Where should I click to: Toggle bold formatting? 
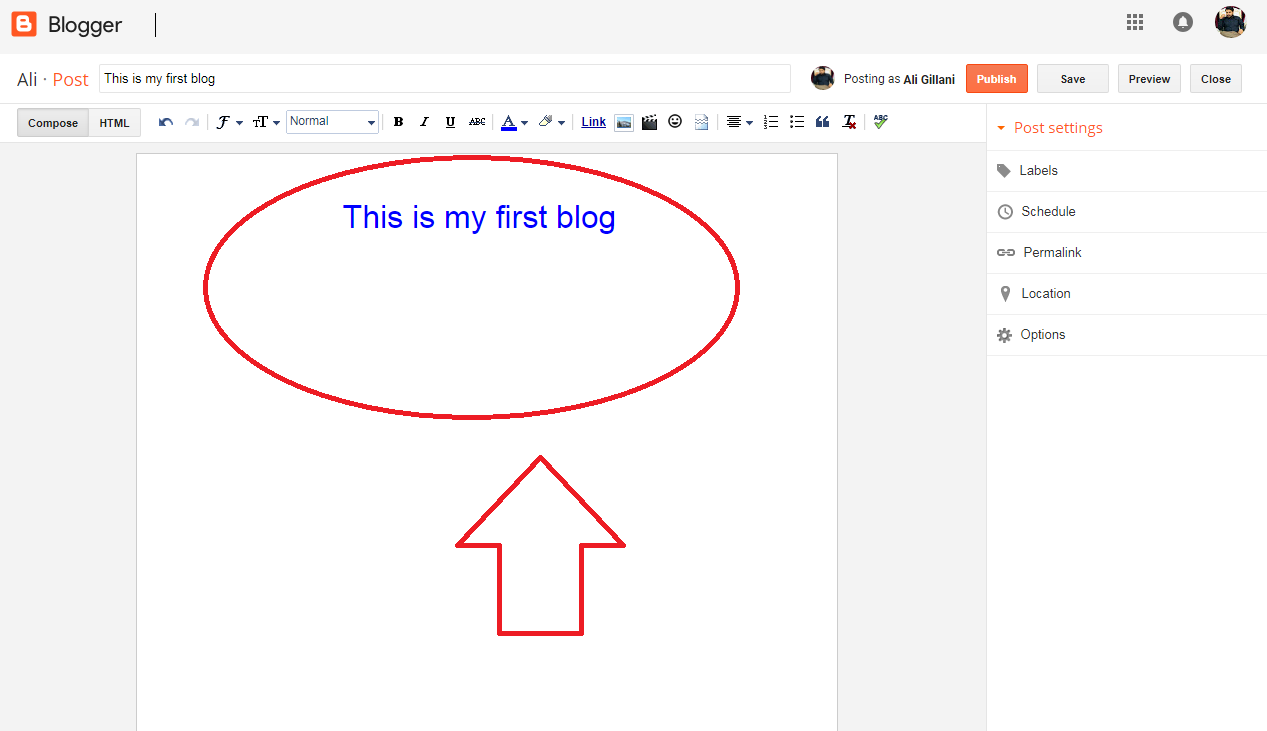pos(398,121)
